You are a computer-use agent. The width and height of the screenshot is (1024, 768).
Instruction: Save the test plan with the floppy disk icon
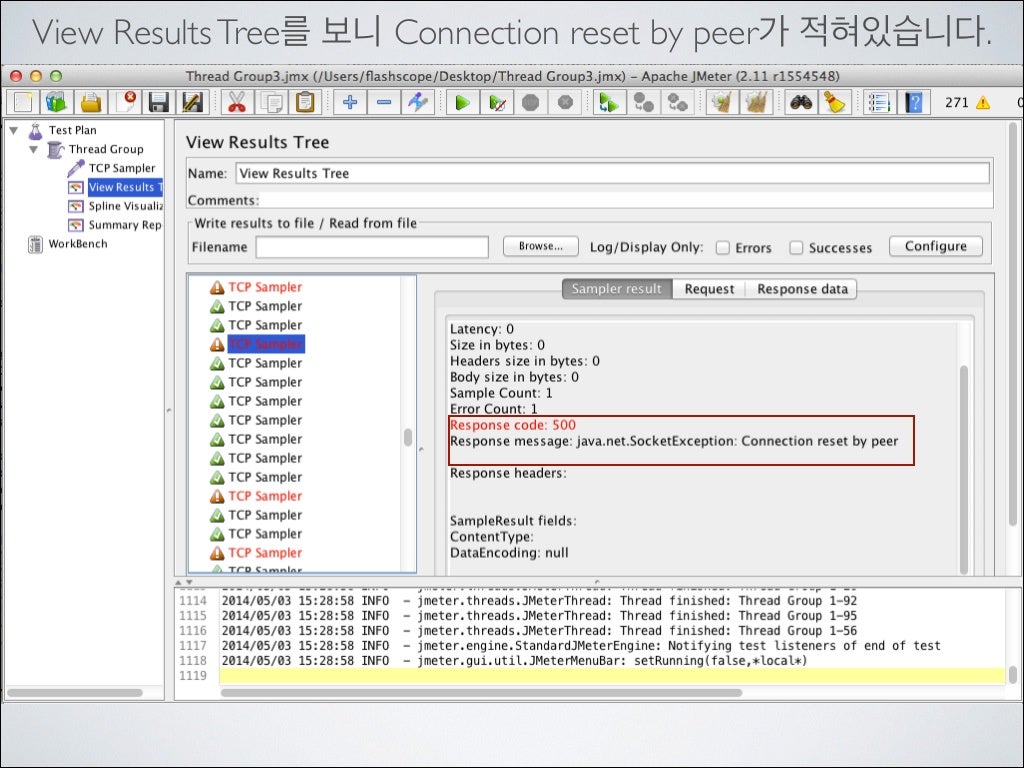point(159,103)
